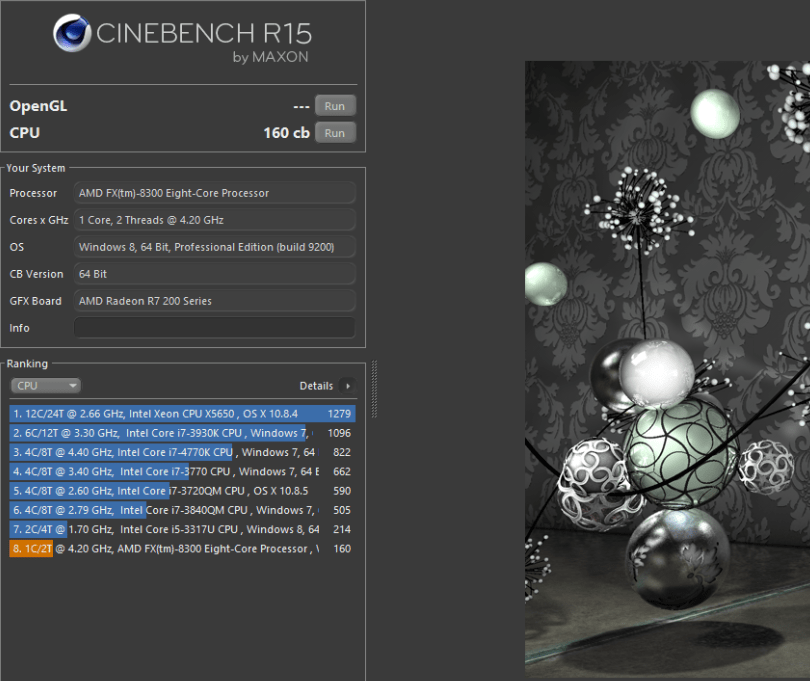Select the OS field Windows 8
Viewport: 810px width, 681px height.
pos(214,247)
